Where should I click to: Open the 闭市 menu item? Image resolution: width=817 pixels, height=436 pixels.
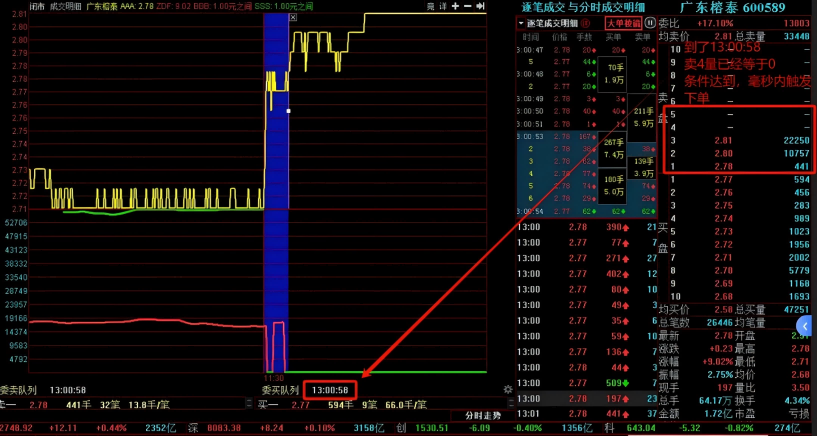click(35, 6)
